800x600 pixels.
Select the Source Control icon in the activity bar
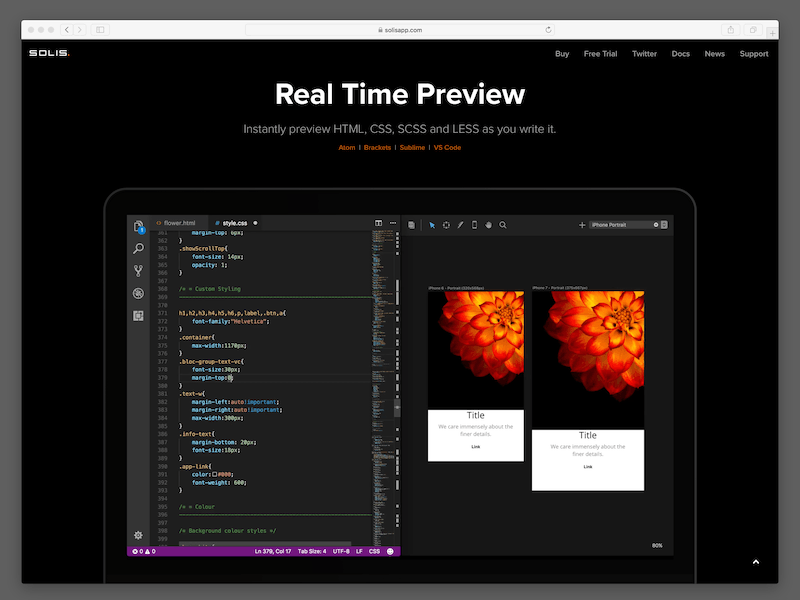(x=138, y=270)
